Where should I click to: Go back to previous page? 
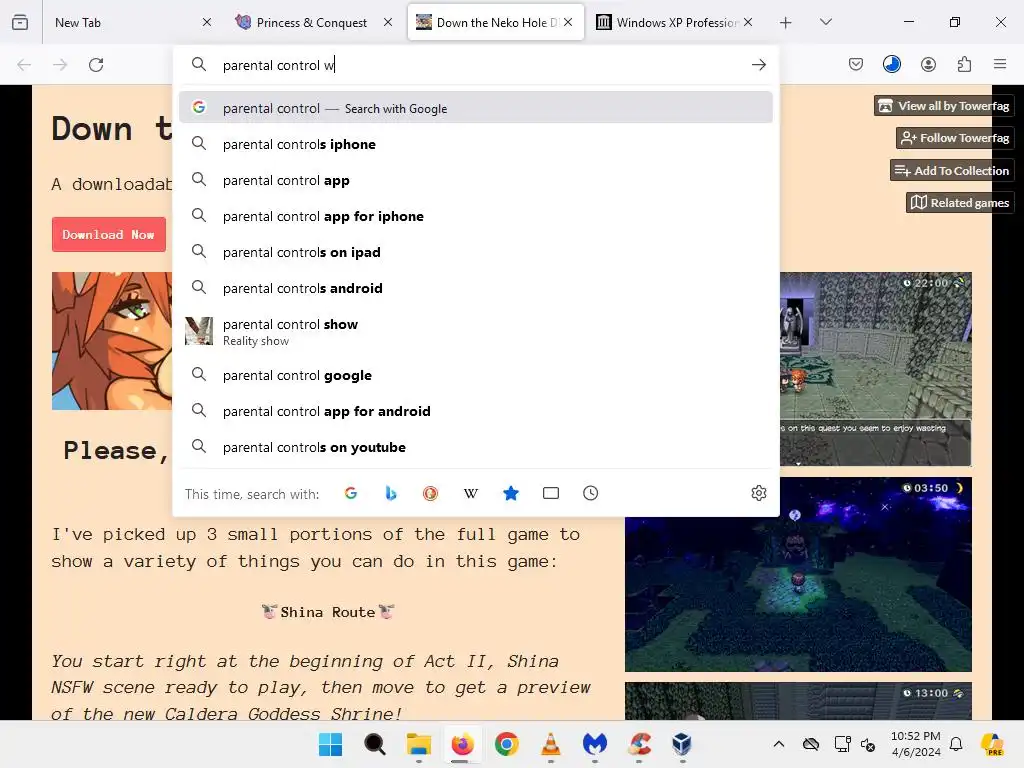pyautogui.click(x=24, y=65)
